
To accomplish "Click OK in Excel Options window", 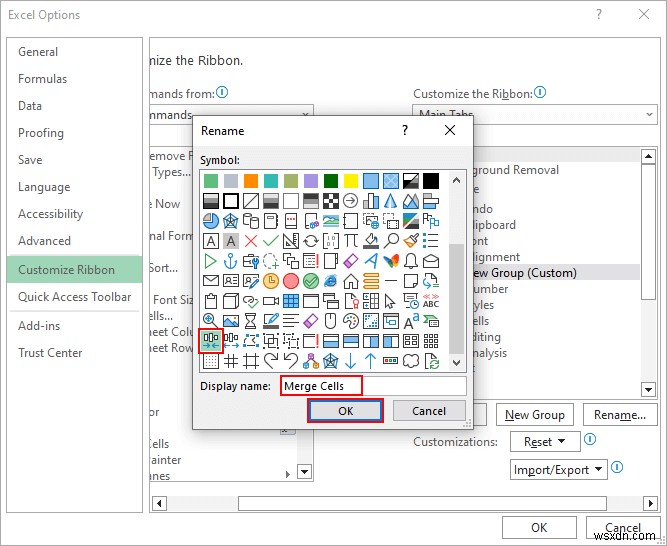I will [539, 528].
